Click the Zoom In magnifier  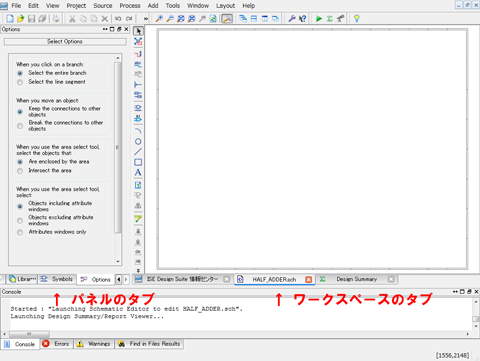(159, 19)
